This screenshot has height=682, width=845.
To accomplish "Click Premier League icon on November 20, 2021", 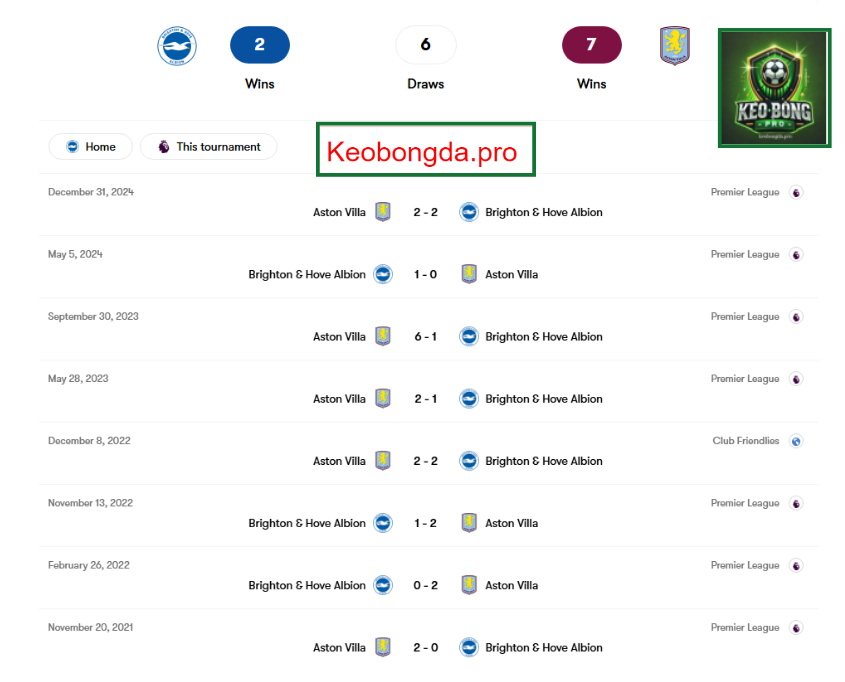I will click(x=796, y=628).
